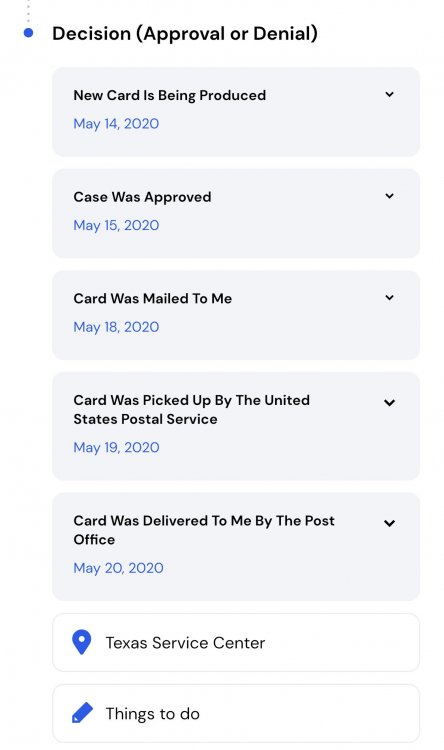444x750 pixels.
Task: Click the Card Was Mailed To Me title
Action: [x=153, y=298]
